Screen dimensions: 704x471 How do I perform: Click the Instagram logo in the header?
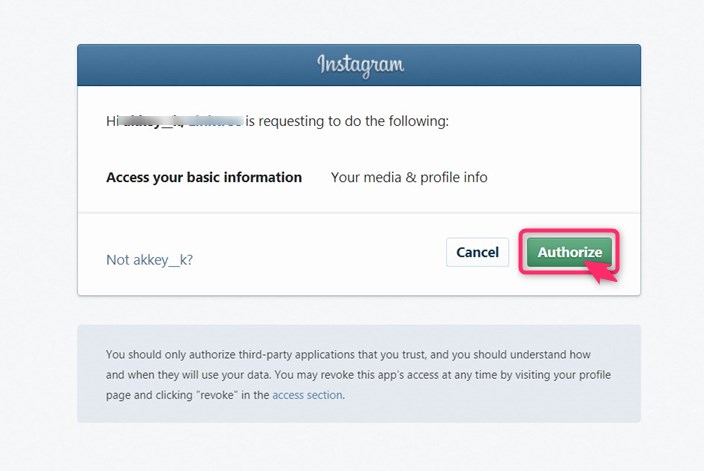(x=360, y=65)
